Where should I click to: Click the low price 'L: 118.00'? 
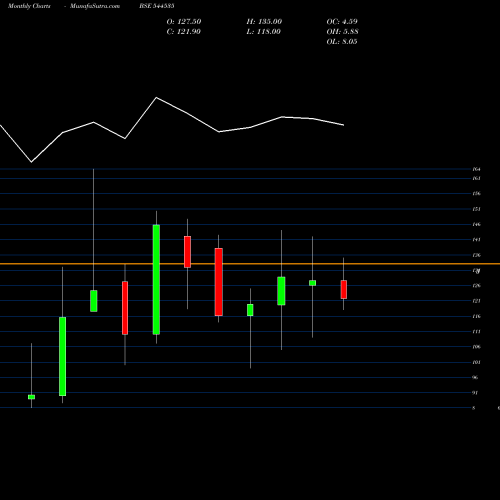pos(264,32)
